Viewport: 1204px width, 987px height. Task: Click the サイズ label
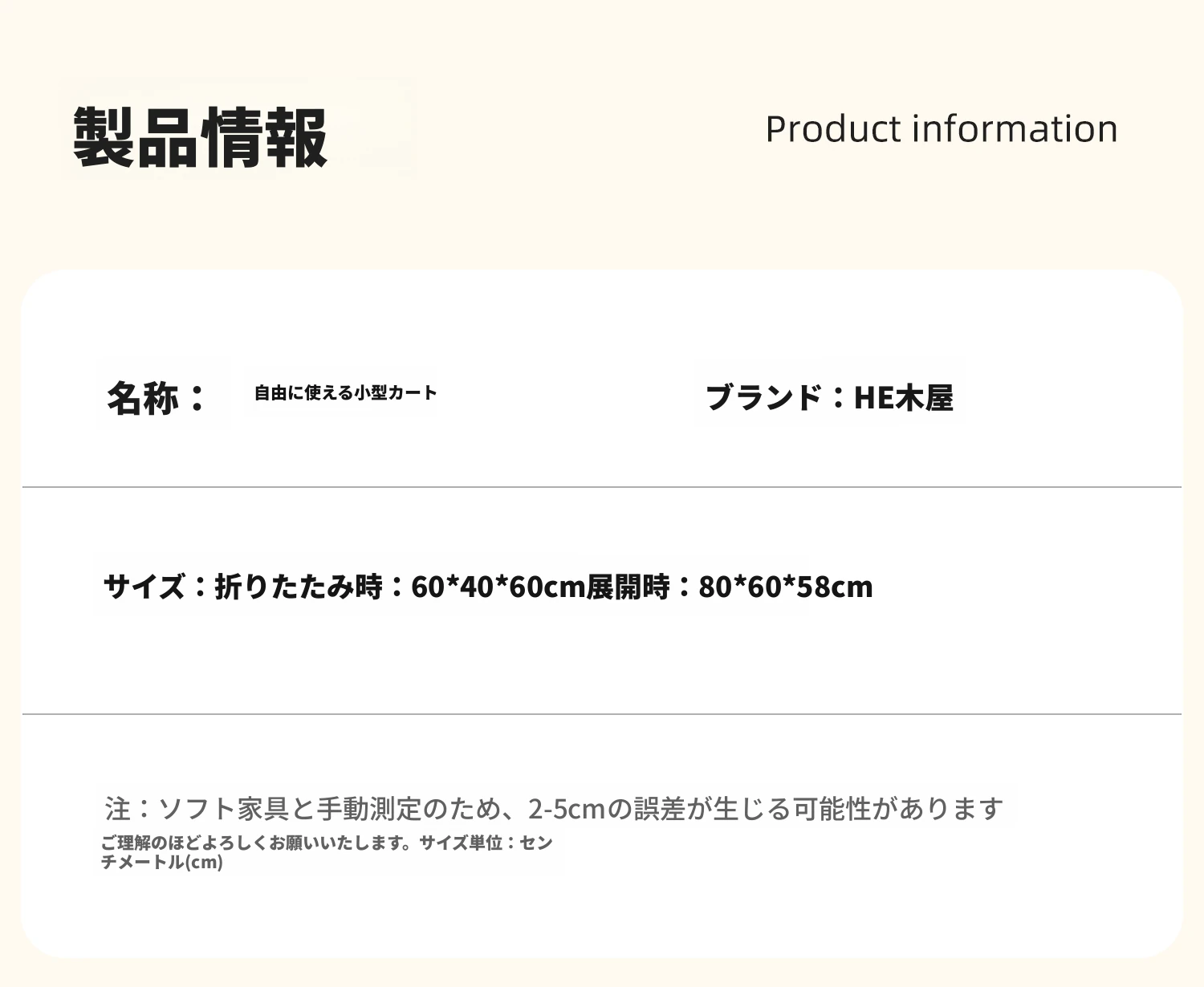tap(144, 587)
